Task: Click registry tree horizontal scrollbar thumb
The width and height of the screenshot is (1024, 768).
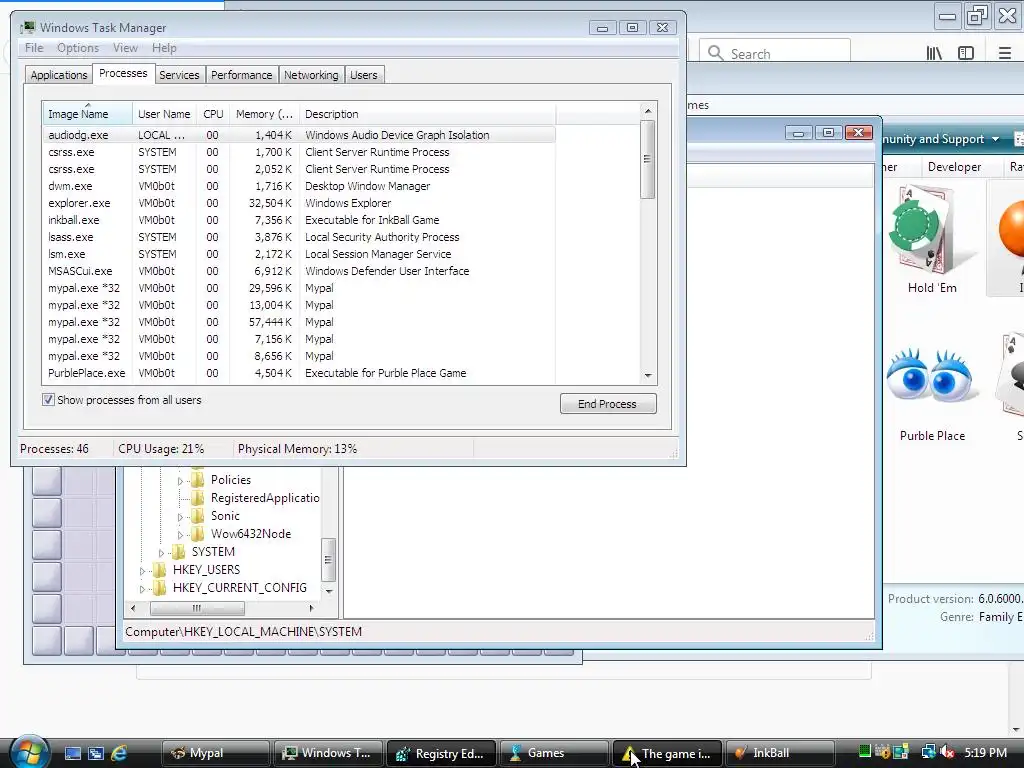Action: pos(197,608)
